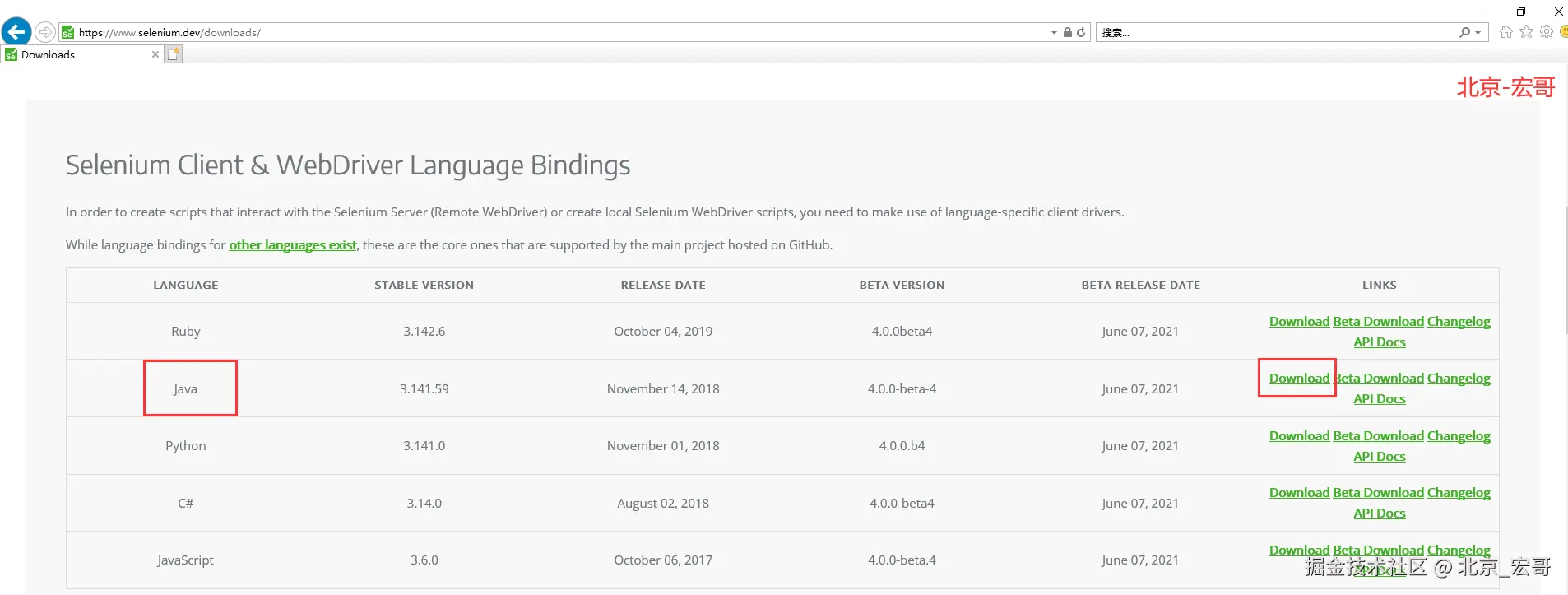The image size is (1568, 595).
Task: Open the C# API Docs link
Action: pyautogui.click(x=1380, y=514)
